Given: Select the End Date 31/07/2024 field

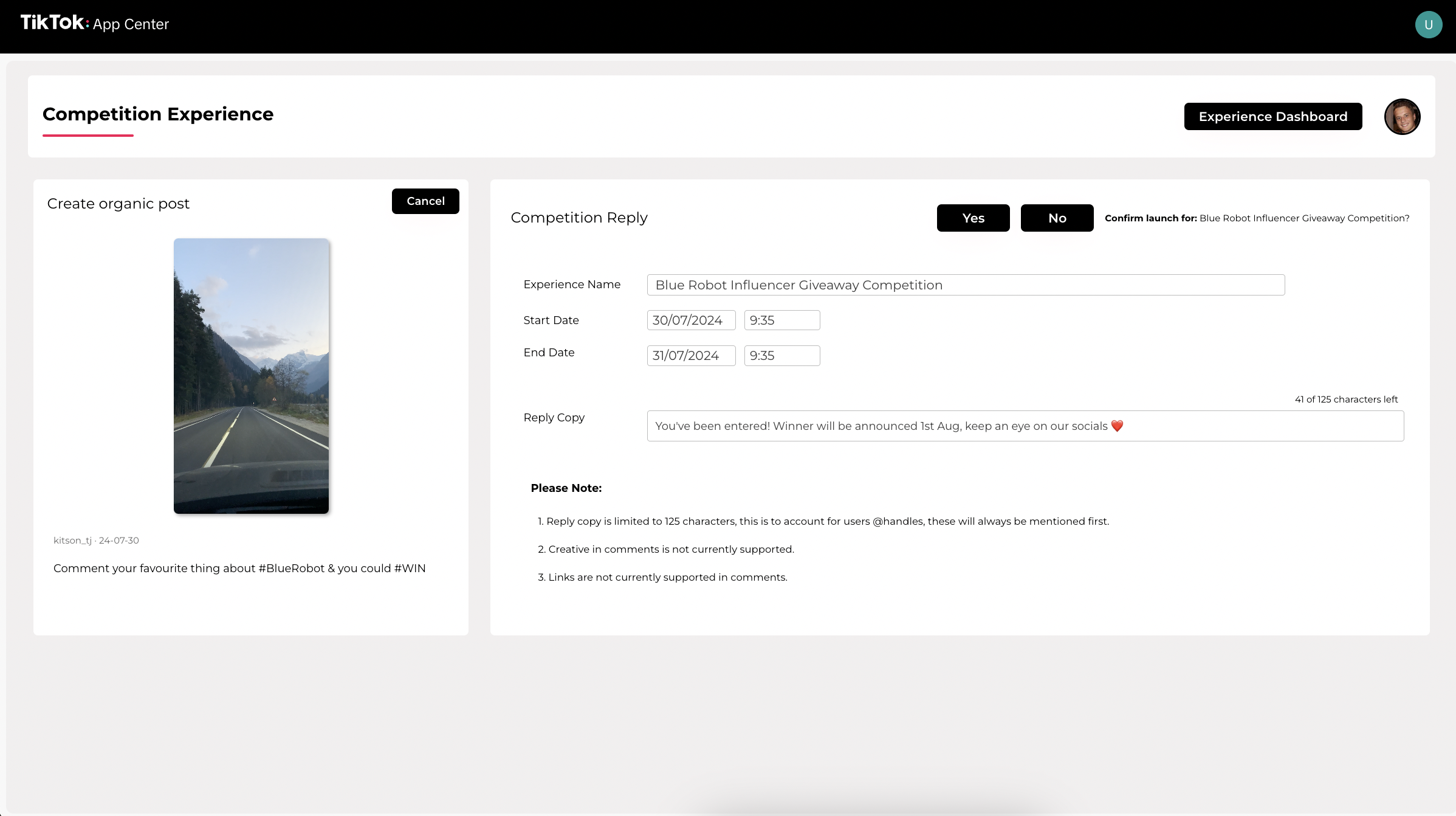Looking at the screenshot, I should pos(691,356).
